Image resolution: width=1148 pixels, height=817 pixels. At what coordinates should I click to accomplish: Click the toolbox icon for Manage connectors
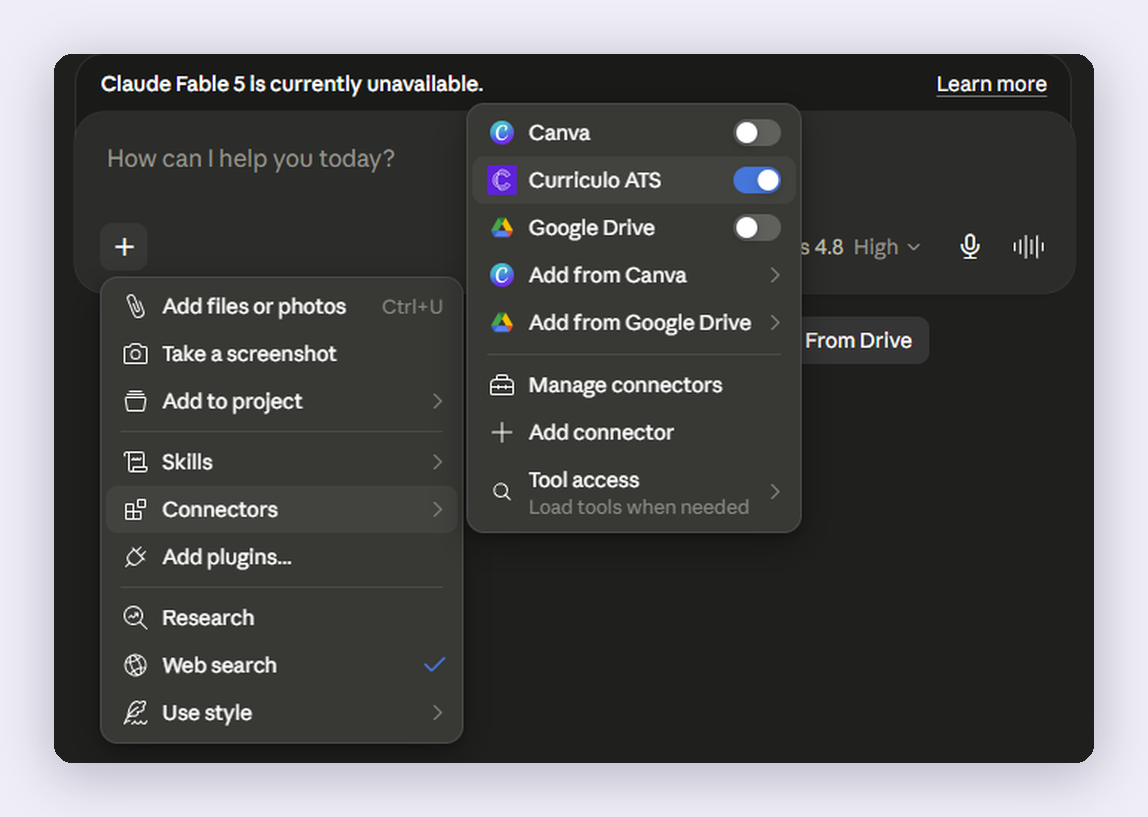[502, 385]
